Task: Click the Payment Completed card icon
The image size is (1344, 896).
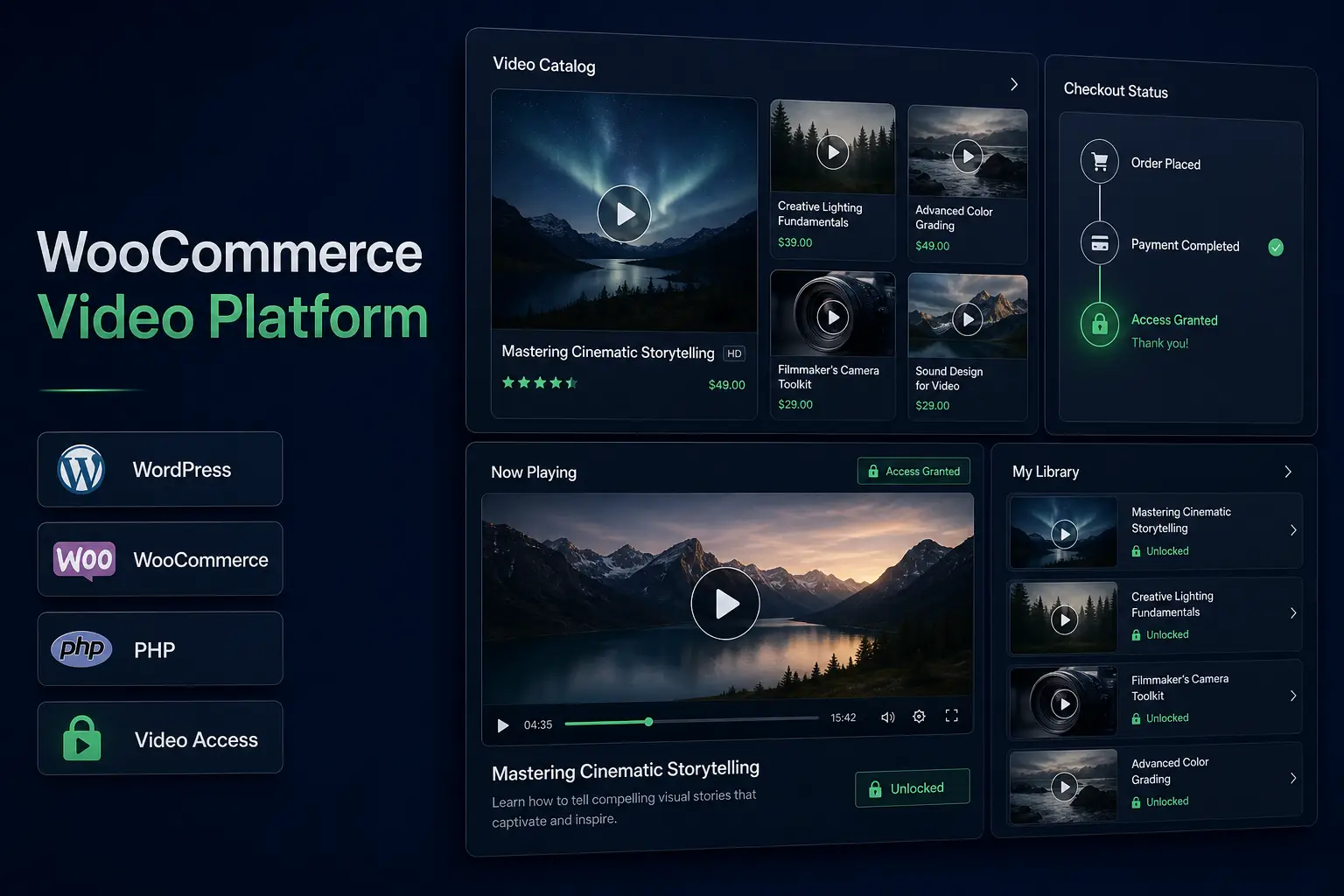Action: click(1100, 243)
